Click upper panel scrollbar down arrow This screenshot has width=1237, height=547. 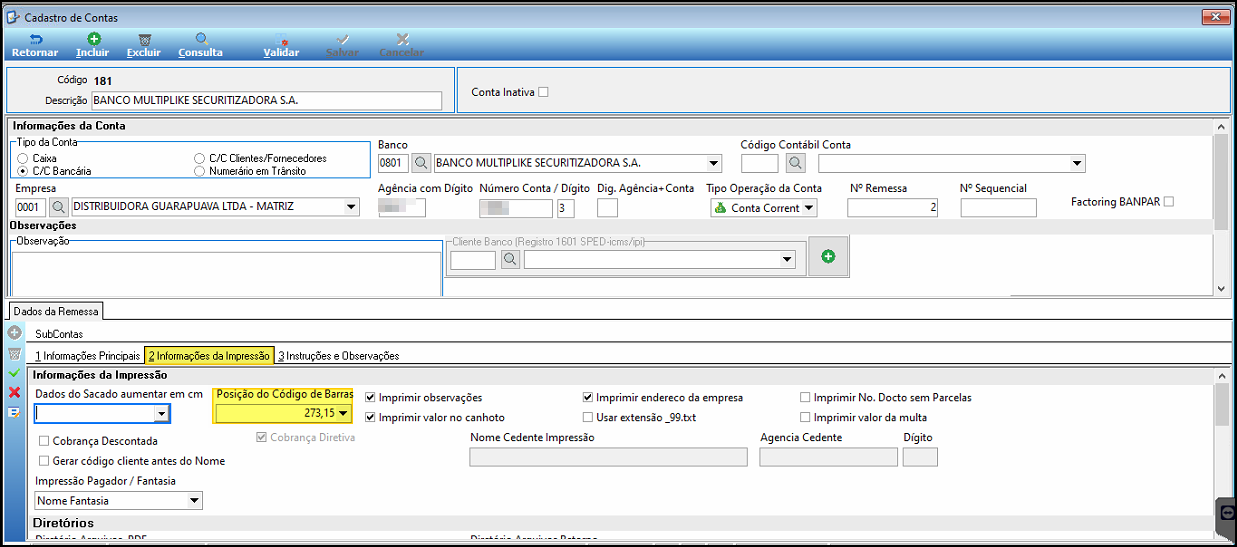click(x=1221, y=288)
